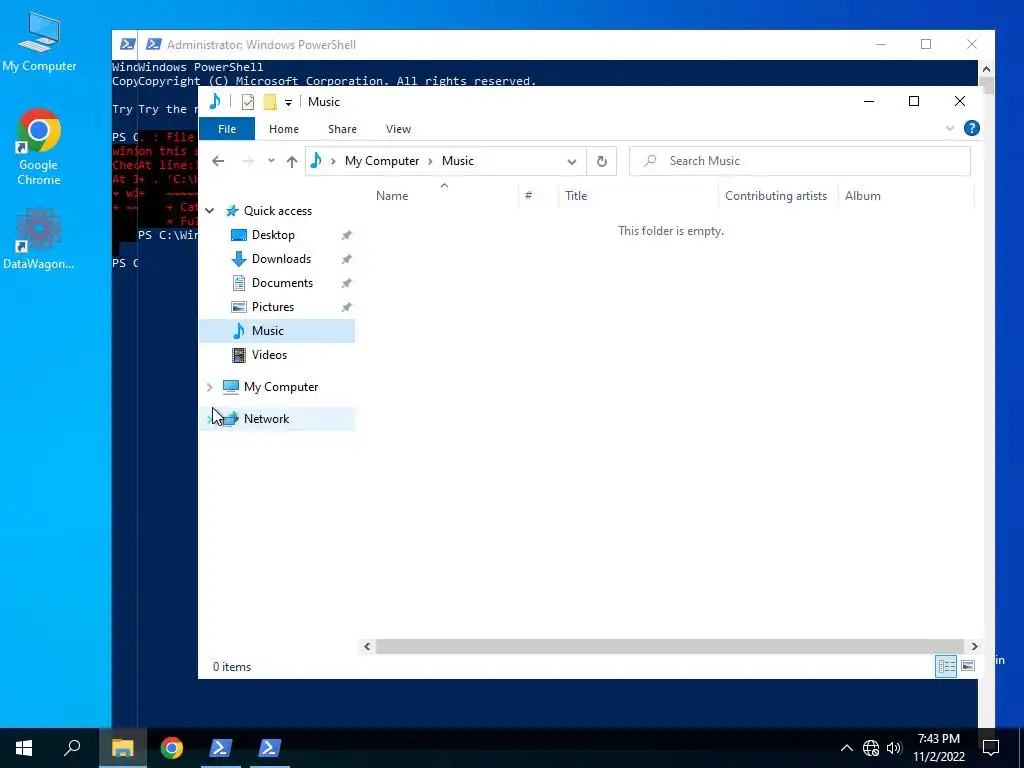This screenshot has height=768, width=1024.
Task: Open the Recent locations dropdown
Action: 271,161
